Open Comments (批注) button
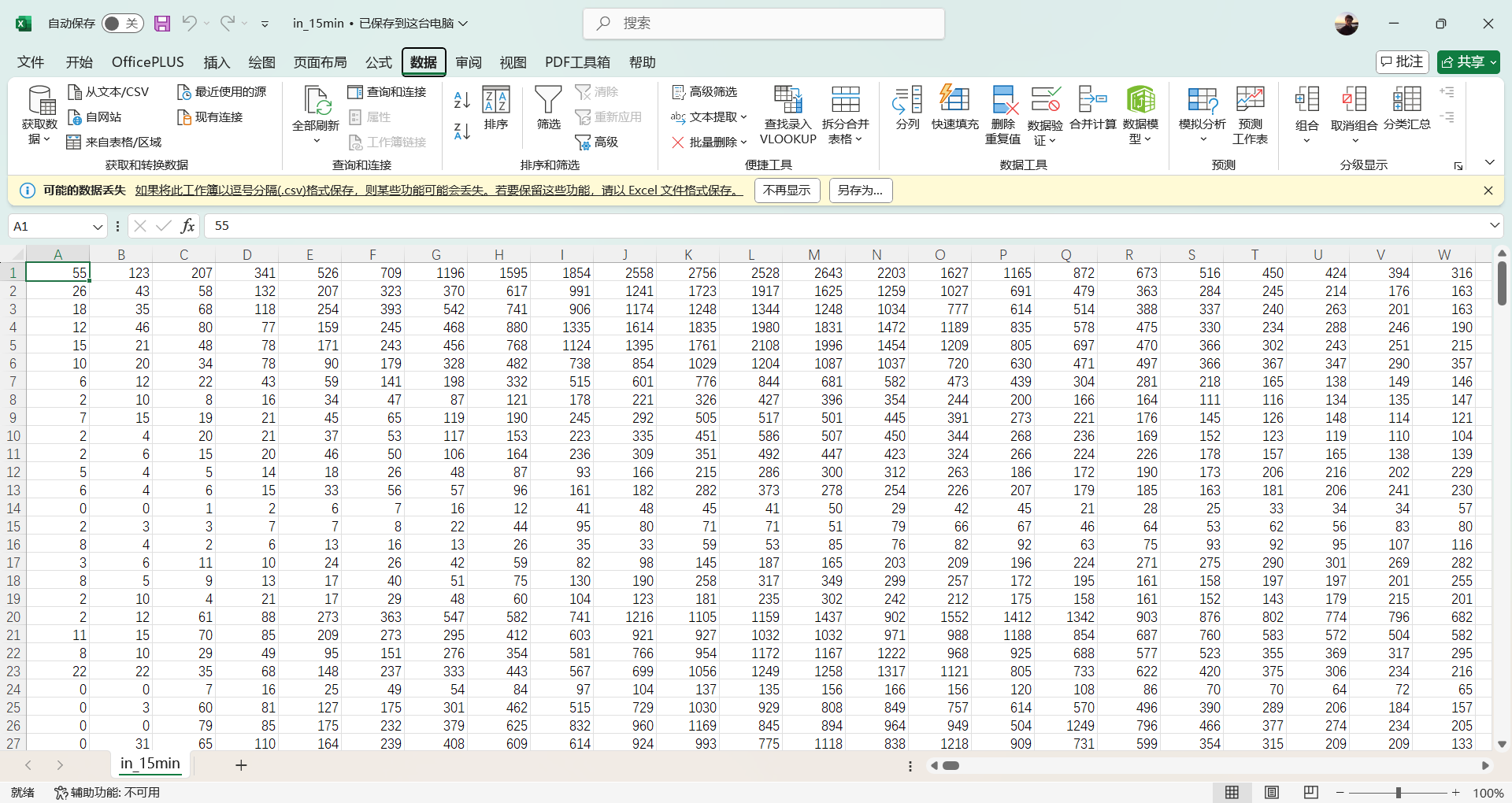Viewport: 1512px width, 803px height. coord(1403,61)
